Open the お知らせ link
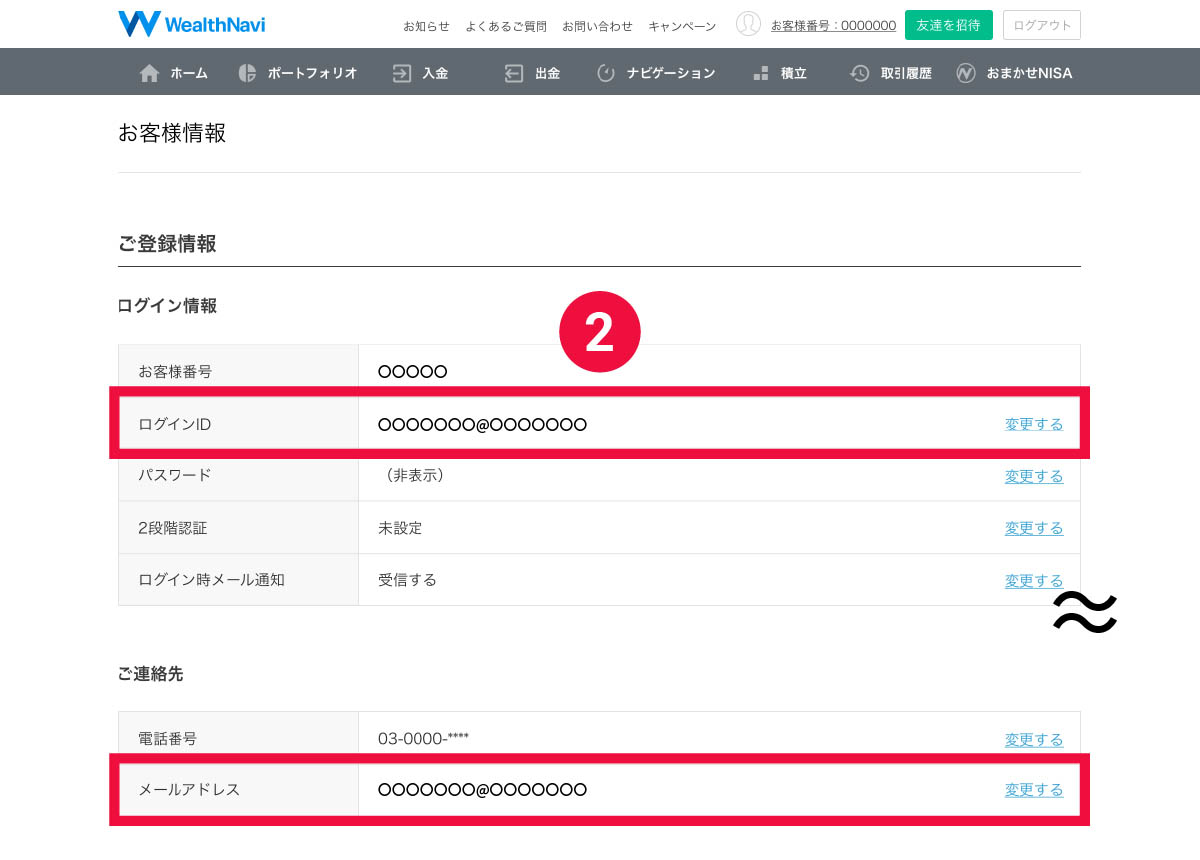The width and height of the screenshot is (1200, 860). coord(426,26)
